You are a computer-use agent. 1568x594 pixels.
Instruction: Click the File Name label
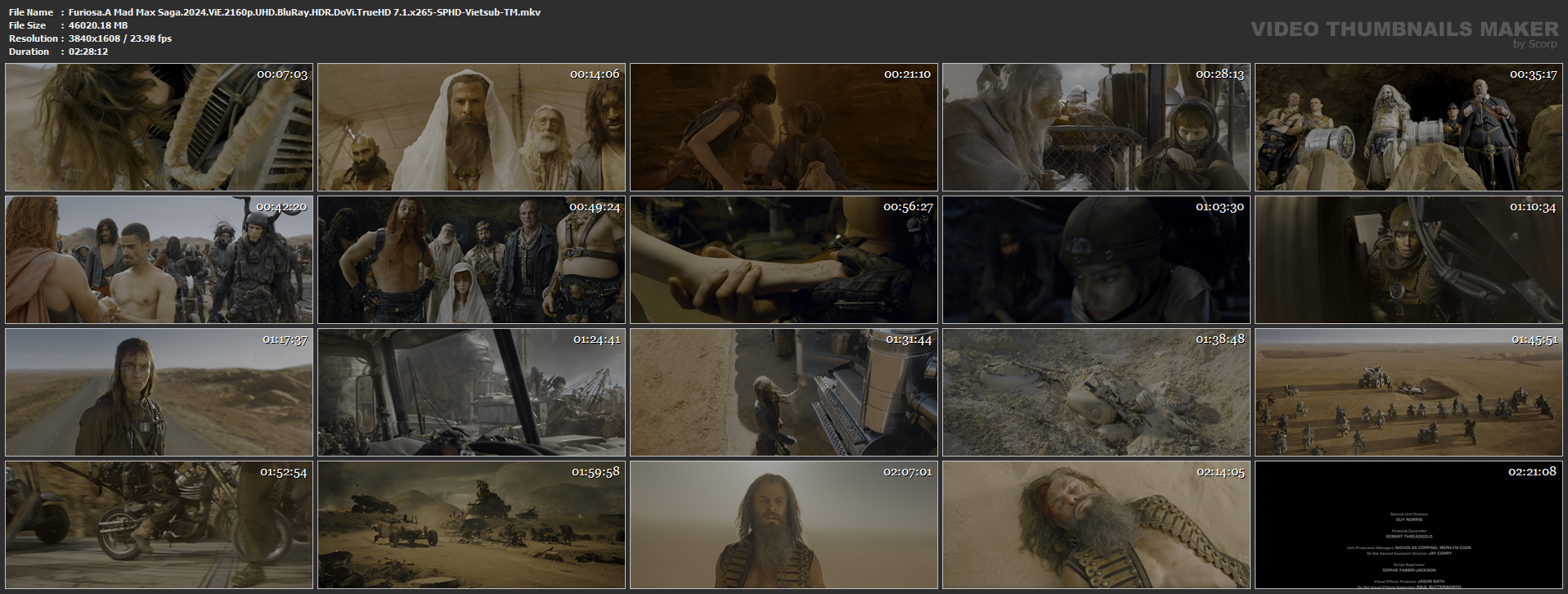(31, 12)
